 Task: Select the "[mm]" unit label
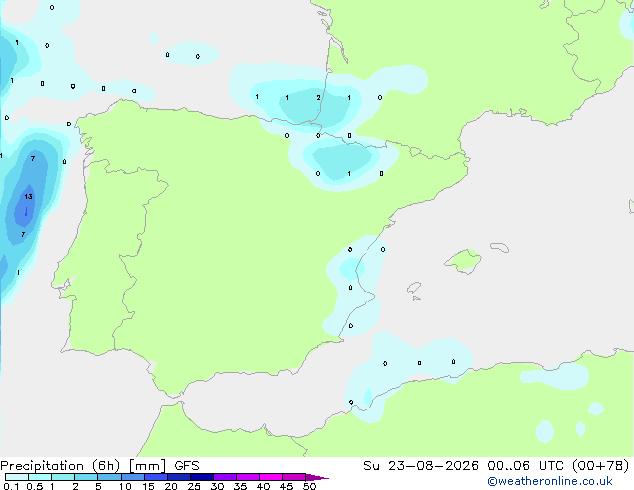pyautogui.click(x=147, y=466)
